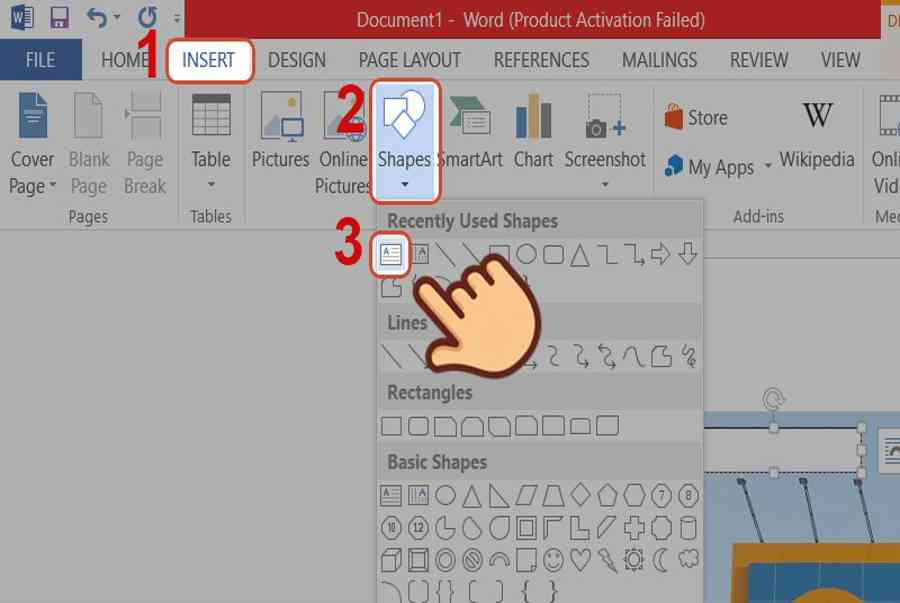Select the Freeform shape in Lines
Image resolution: width=900 pixels, height=603 pixels.
(x=661, y=356)
